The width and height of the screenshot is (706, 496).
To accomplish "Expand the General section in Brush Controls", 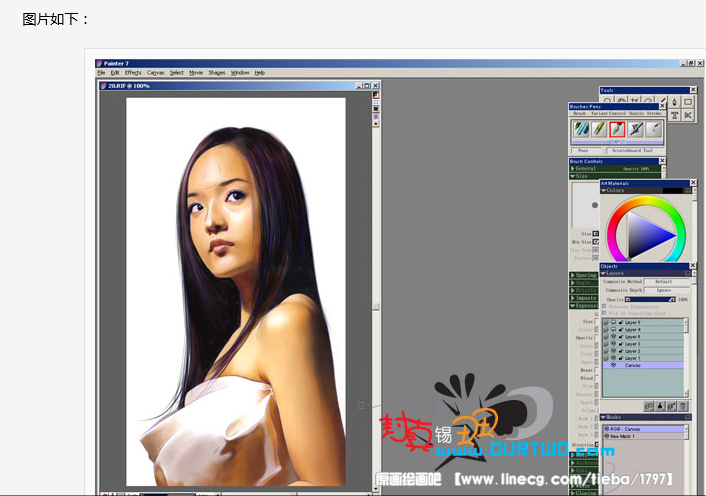I will click(x=573, y=168).
